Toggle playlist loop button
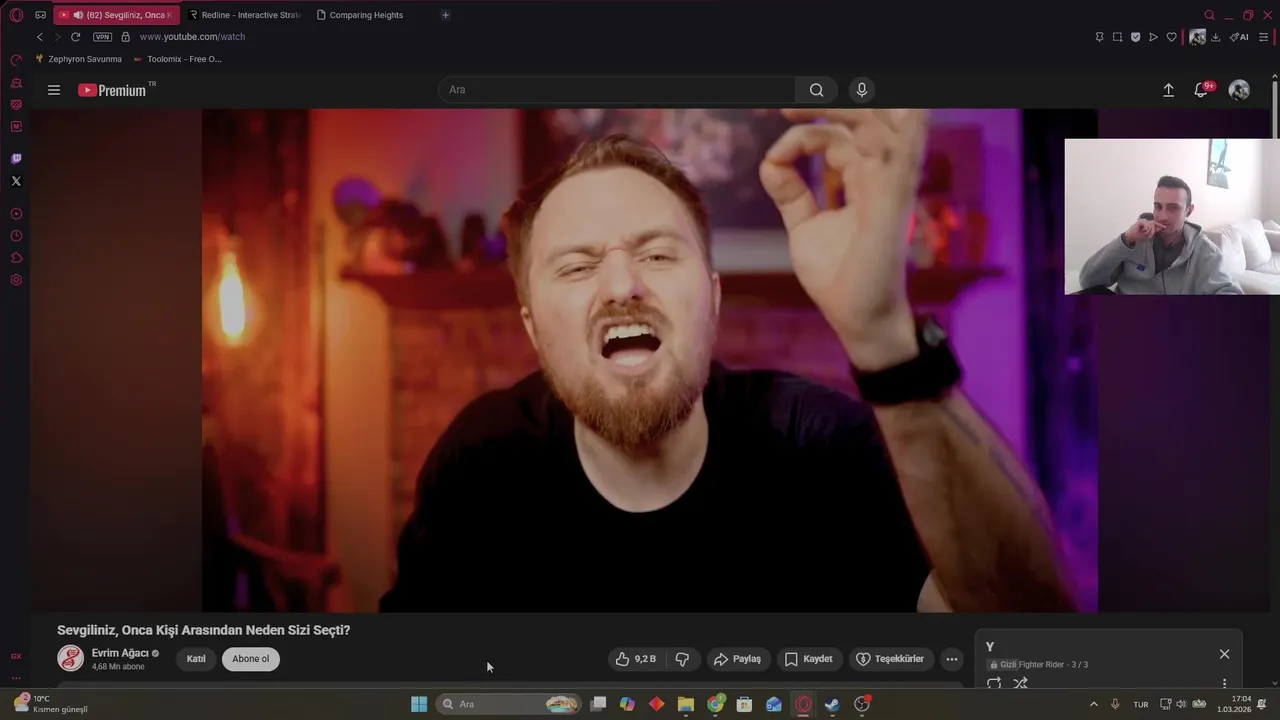 pyautogui.click(x=994, y=684)
